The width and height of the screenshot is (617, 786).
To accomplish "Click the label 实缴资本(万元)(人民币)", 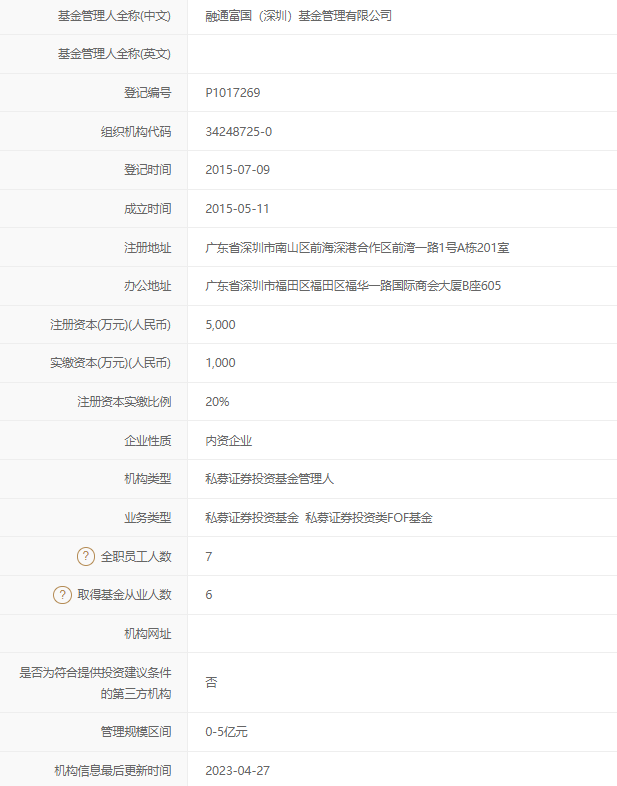I will point(110,363).
